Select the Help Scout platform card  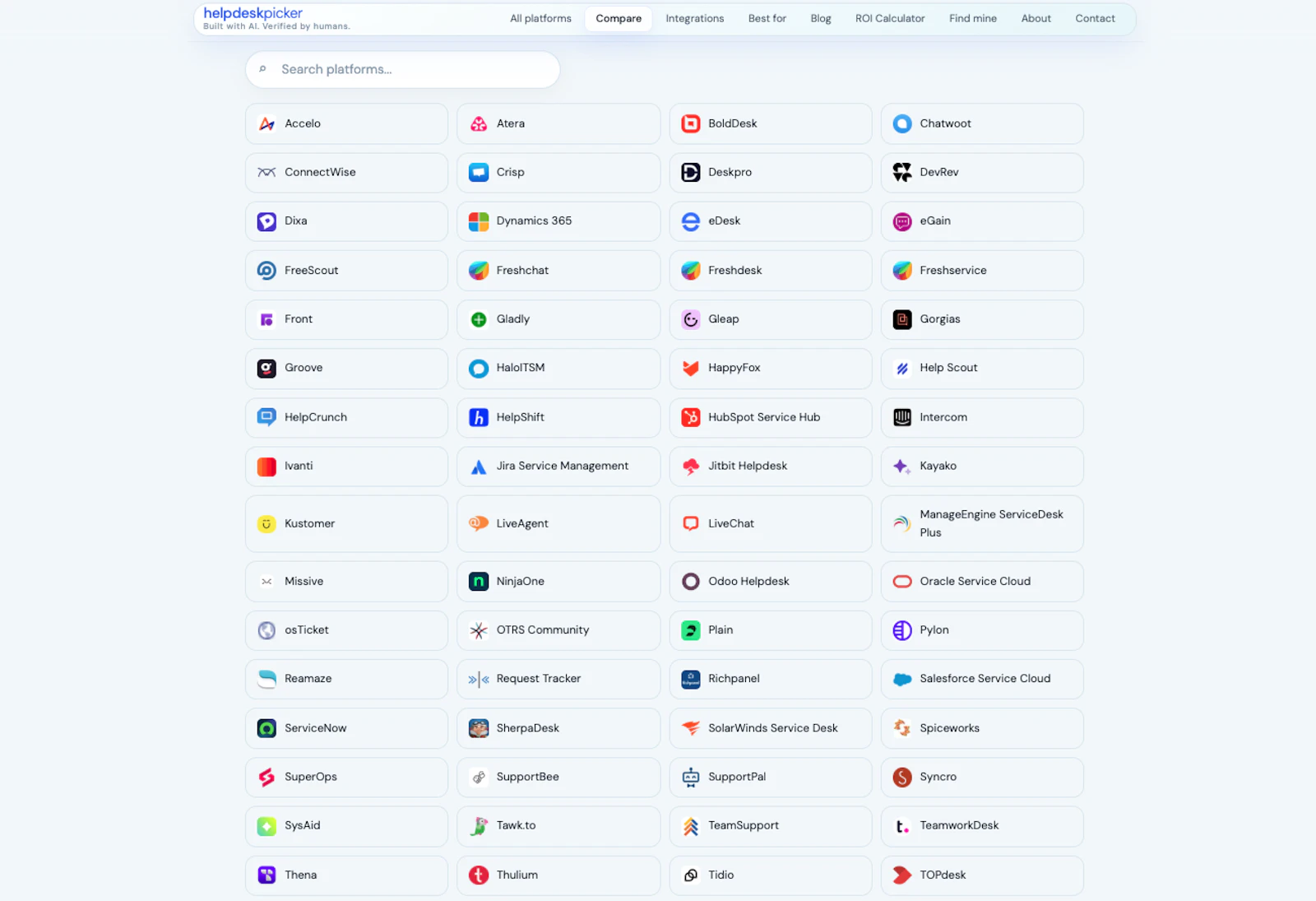pos(982,368)
